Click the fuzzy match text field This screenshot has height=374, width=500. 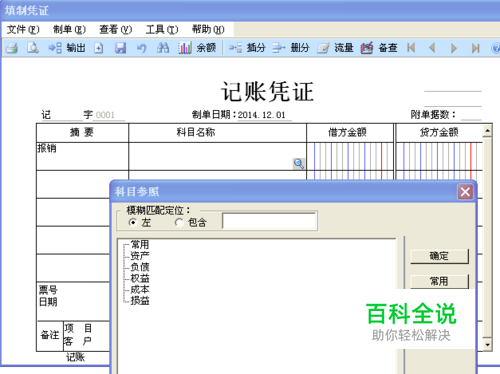pyautogui.click(x=269, y=221)
